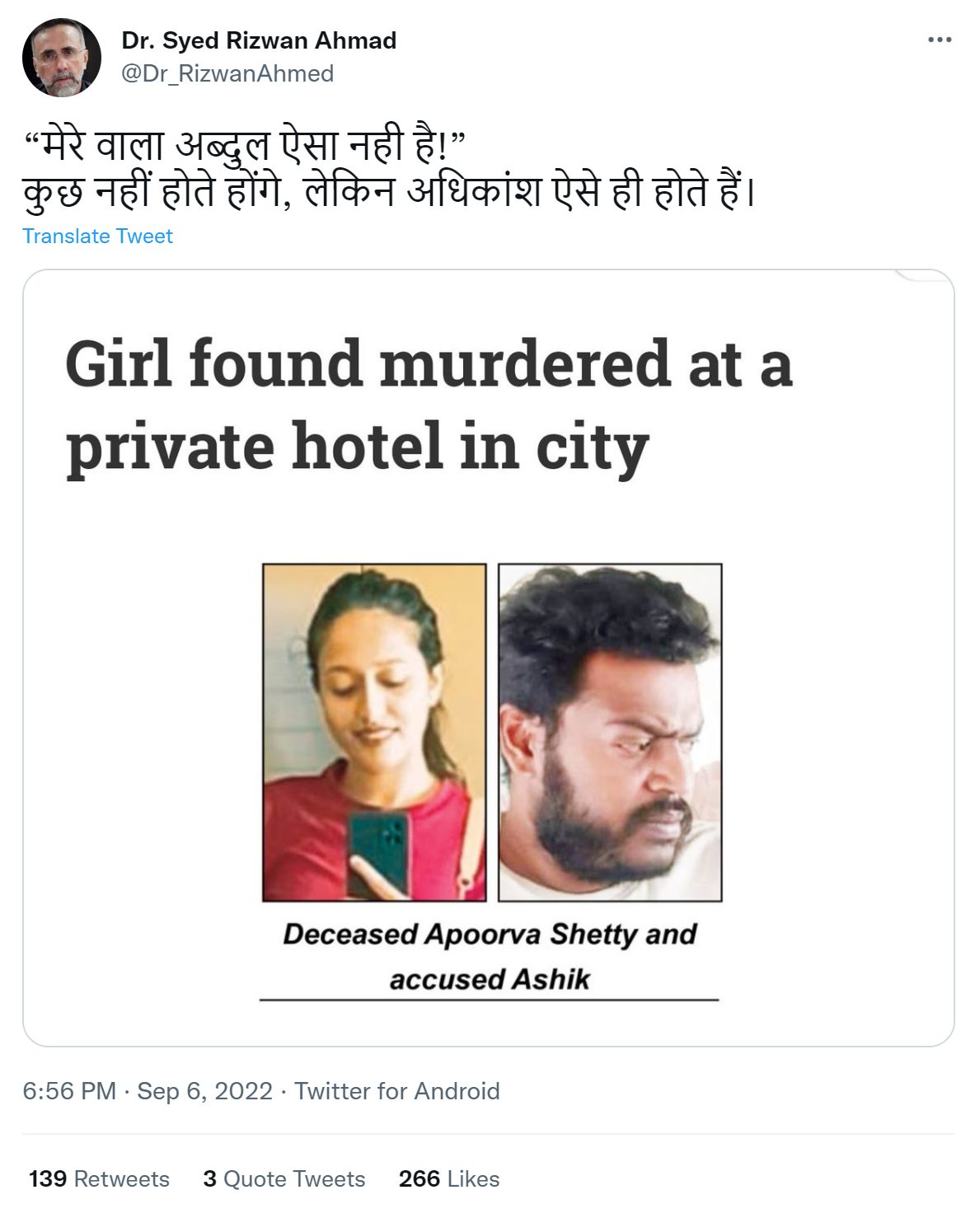Click the caption line "accused Ashik"
980x1218 pixels.
click(490, 979)
